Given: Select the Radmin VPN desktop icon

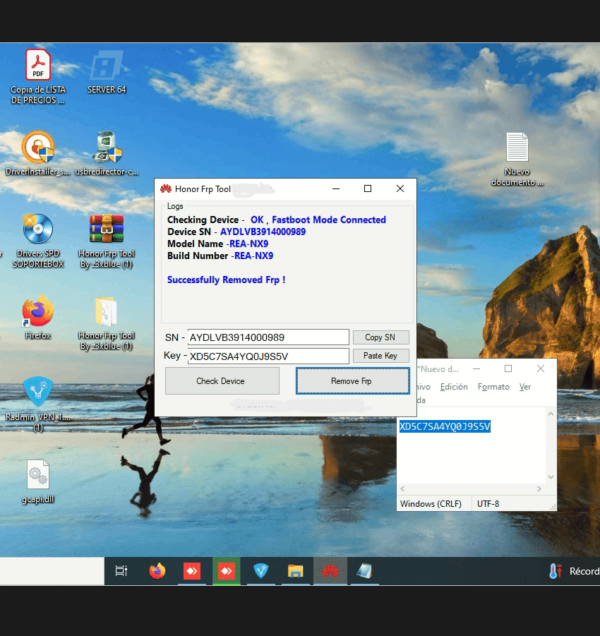Looking at the screenshot, I should [38, 404].
